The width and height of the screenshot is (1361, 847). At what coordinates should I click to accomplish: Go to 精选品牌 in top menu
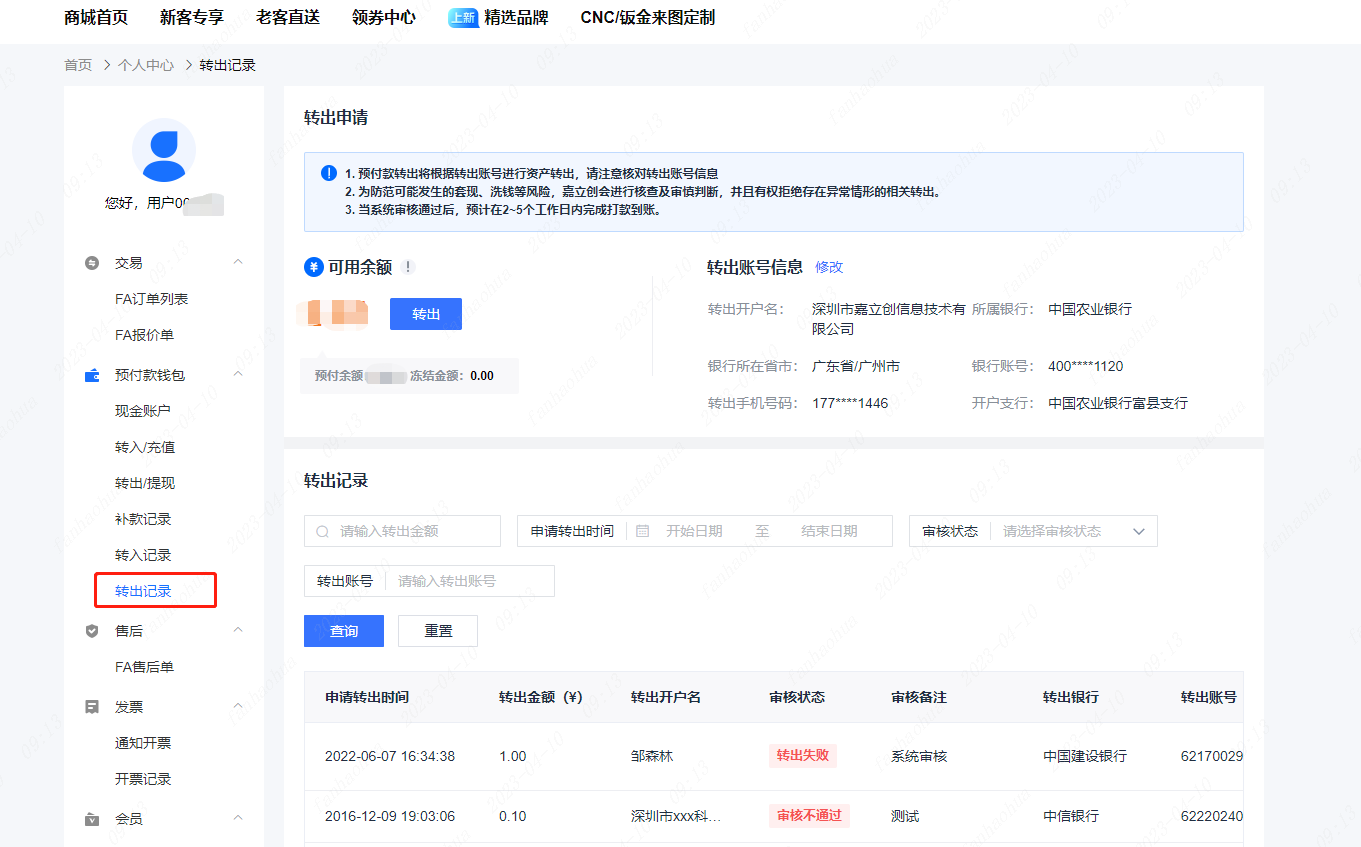tap(515, 17)
